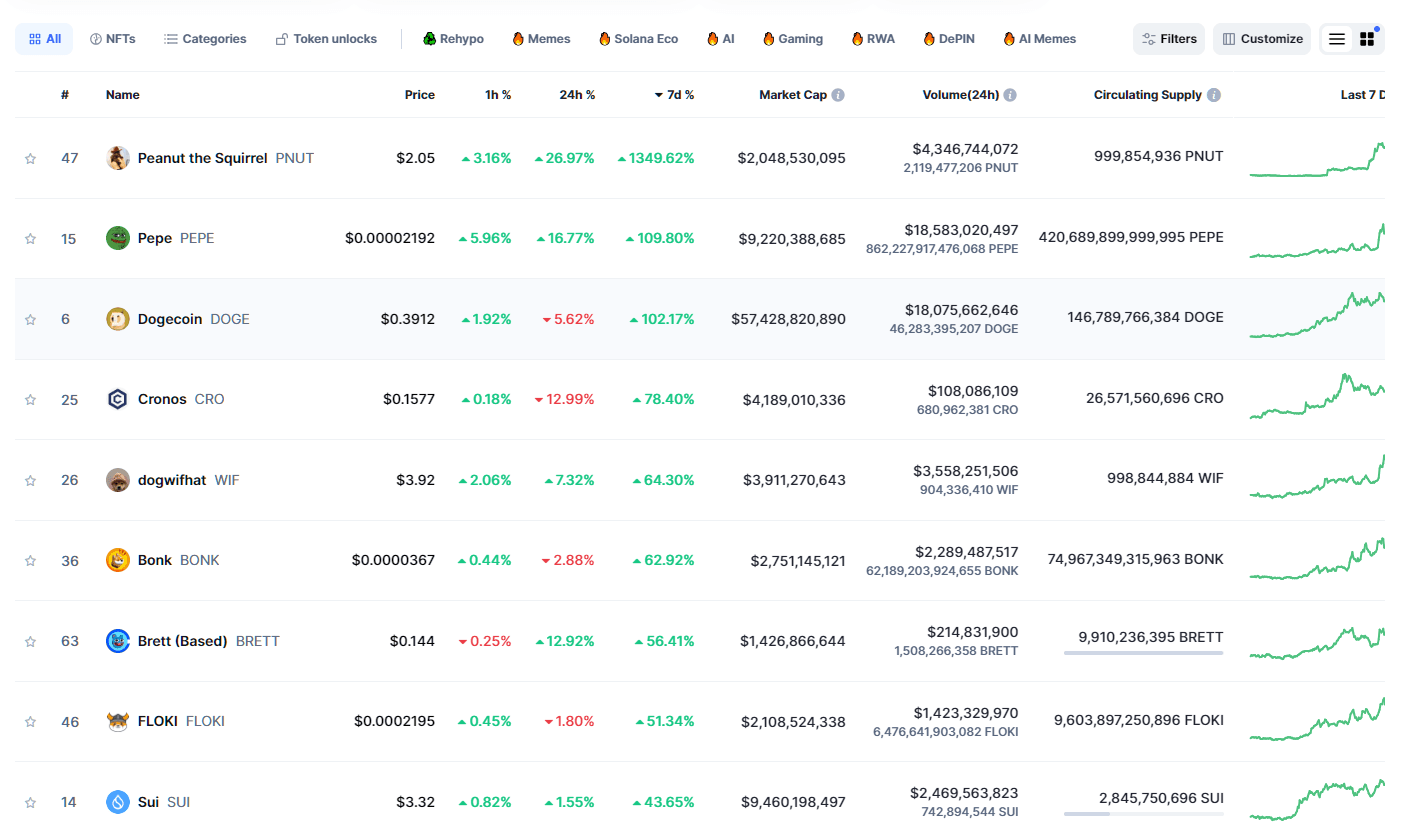Click the Circulating Supply info icon

coord(1213,95)
